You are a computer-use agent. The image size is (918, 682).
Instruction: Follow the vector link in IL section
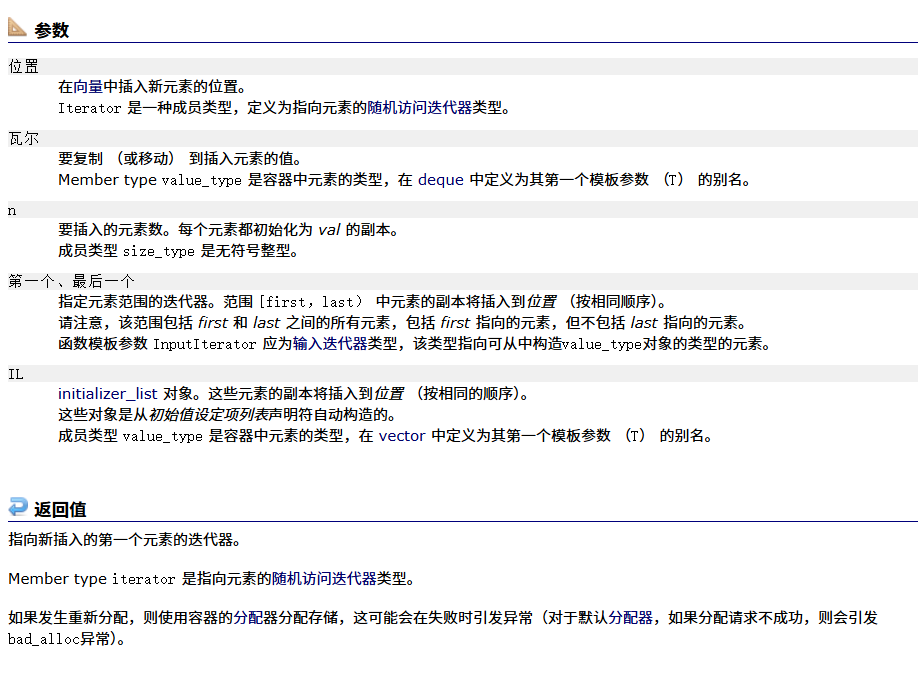(x=402, y=436)
